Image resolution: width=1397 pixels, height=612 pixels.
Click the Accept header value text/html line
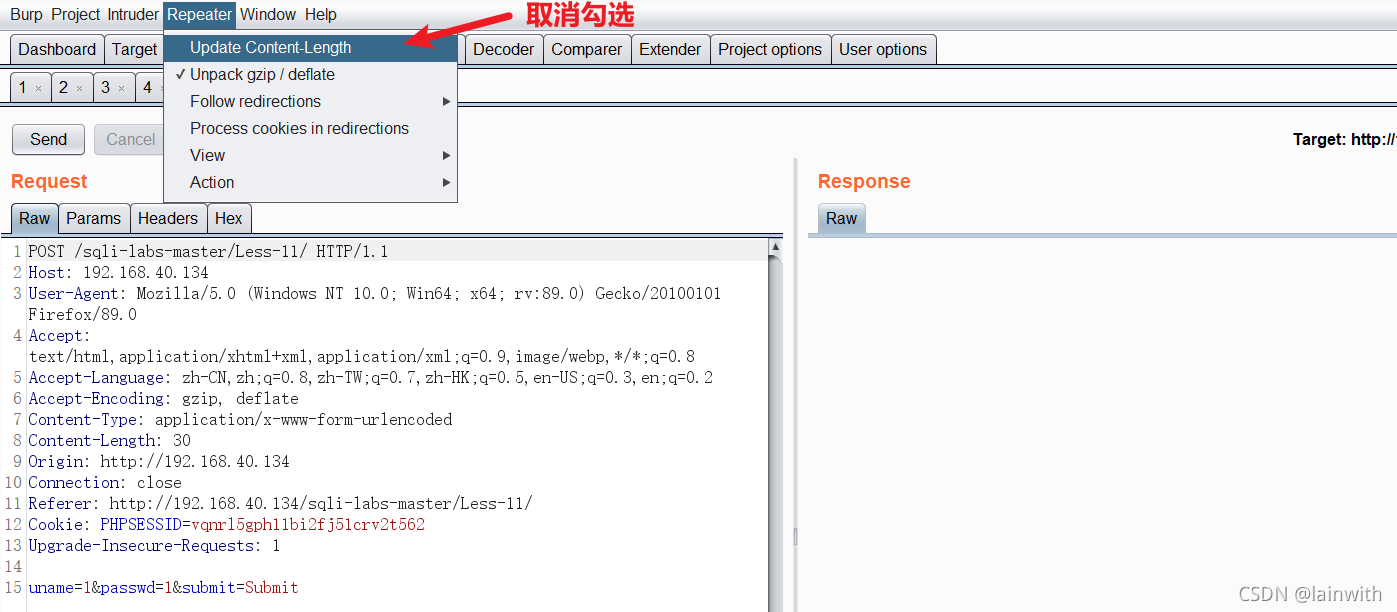click(361, 357)
